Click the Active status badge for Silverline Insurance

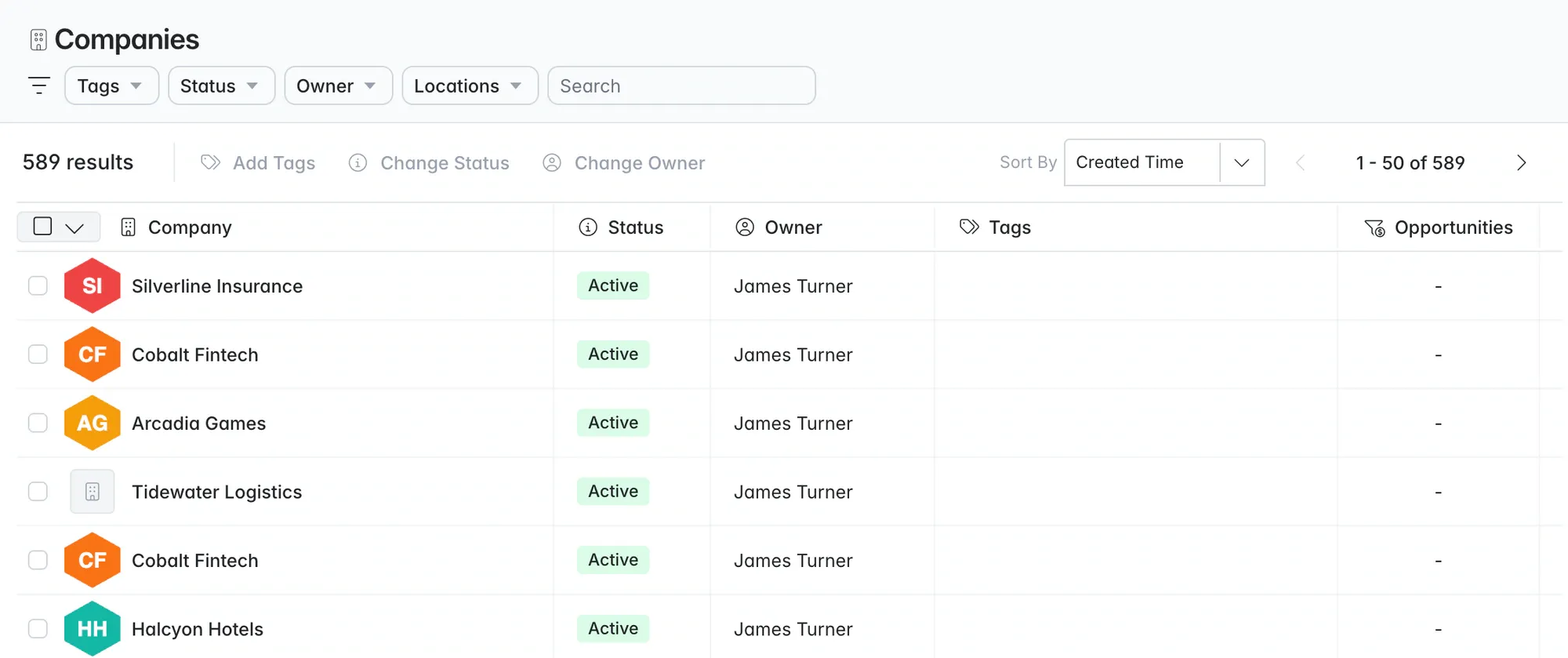point(613,285)
